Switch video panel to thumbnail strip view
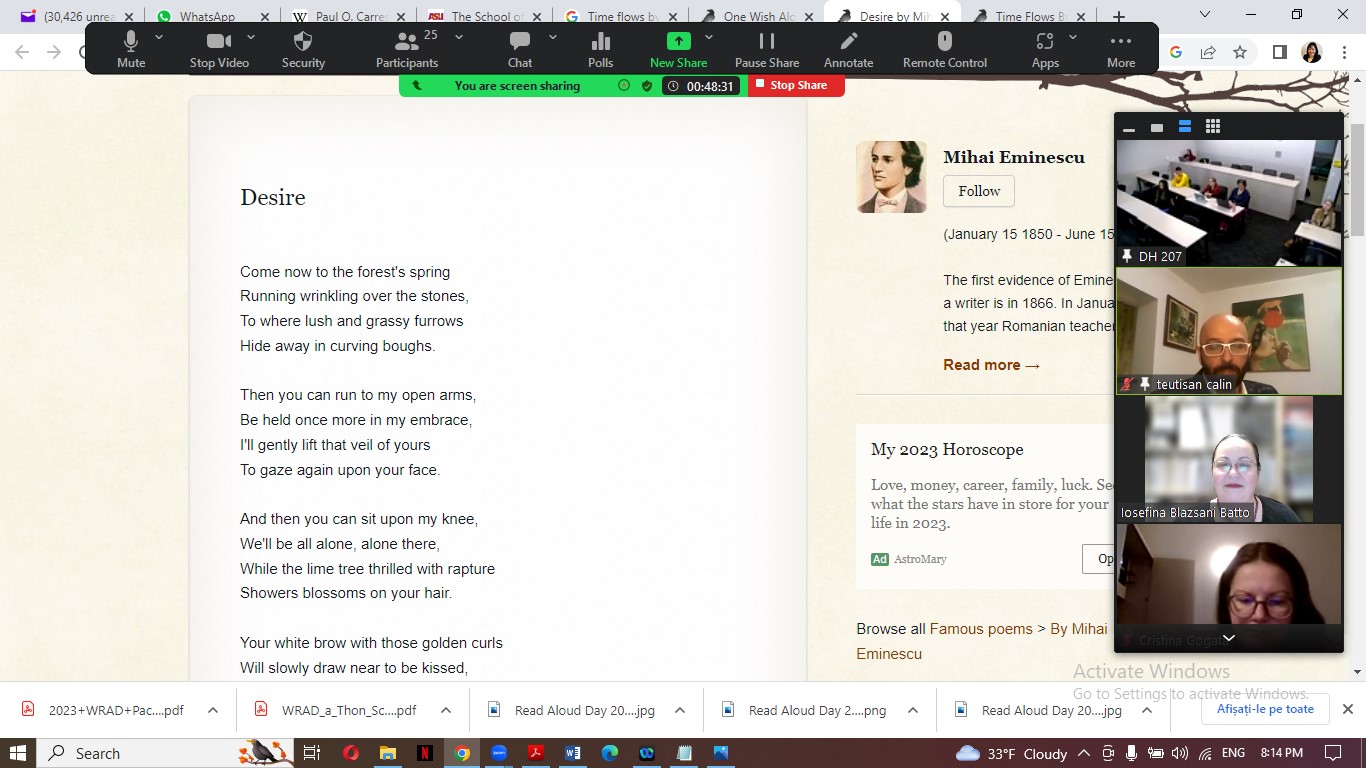This screenshot has height=768, width=1366. pos(1185,127)
